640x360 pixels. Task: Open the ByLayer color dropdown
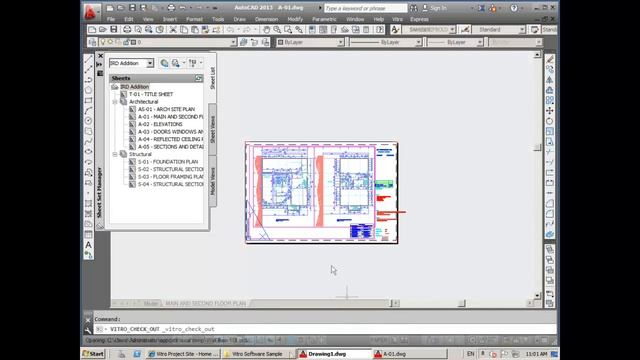[x=340, y=42]
